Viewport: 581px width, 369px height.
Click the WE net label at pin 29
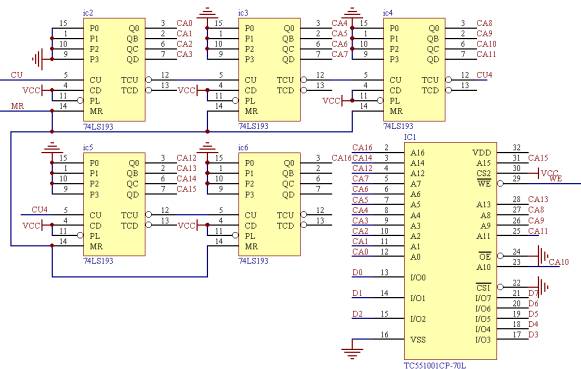[555, 179]
